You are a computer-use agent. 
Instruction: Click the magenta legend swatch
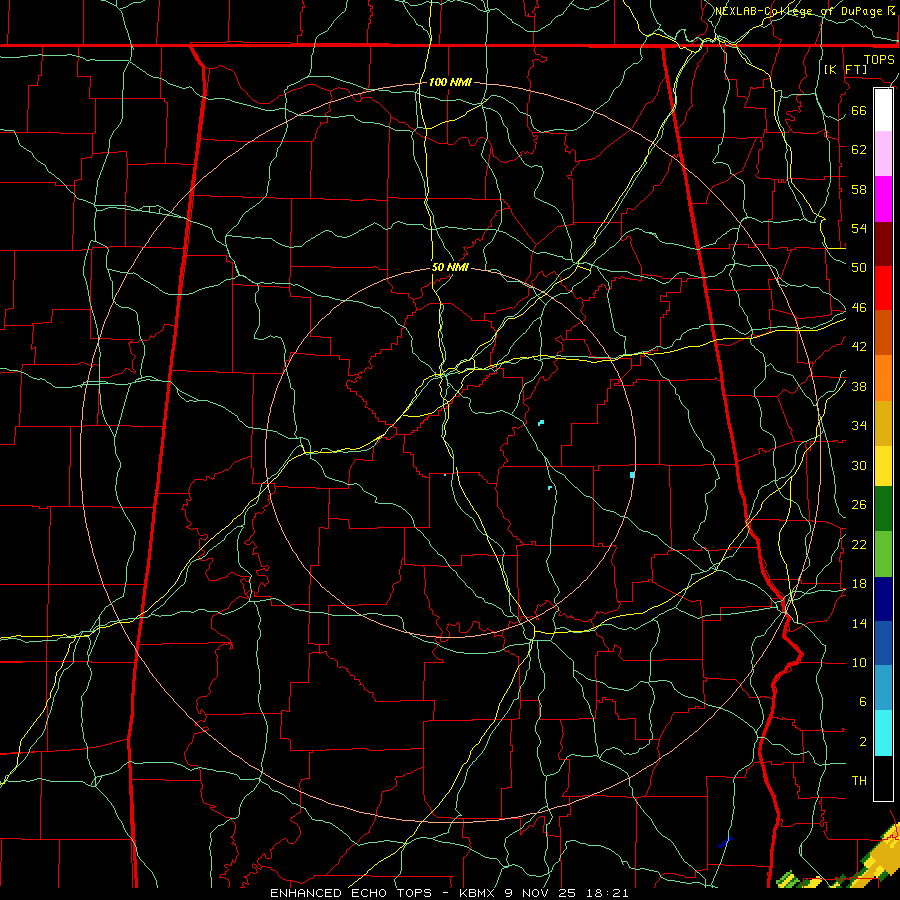click(x=883, y=199)
